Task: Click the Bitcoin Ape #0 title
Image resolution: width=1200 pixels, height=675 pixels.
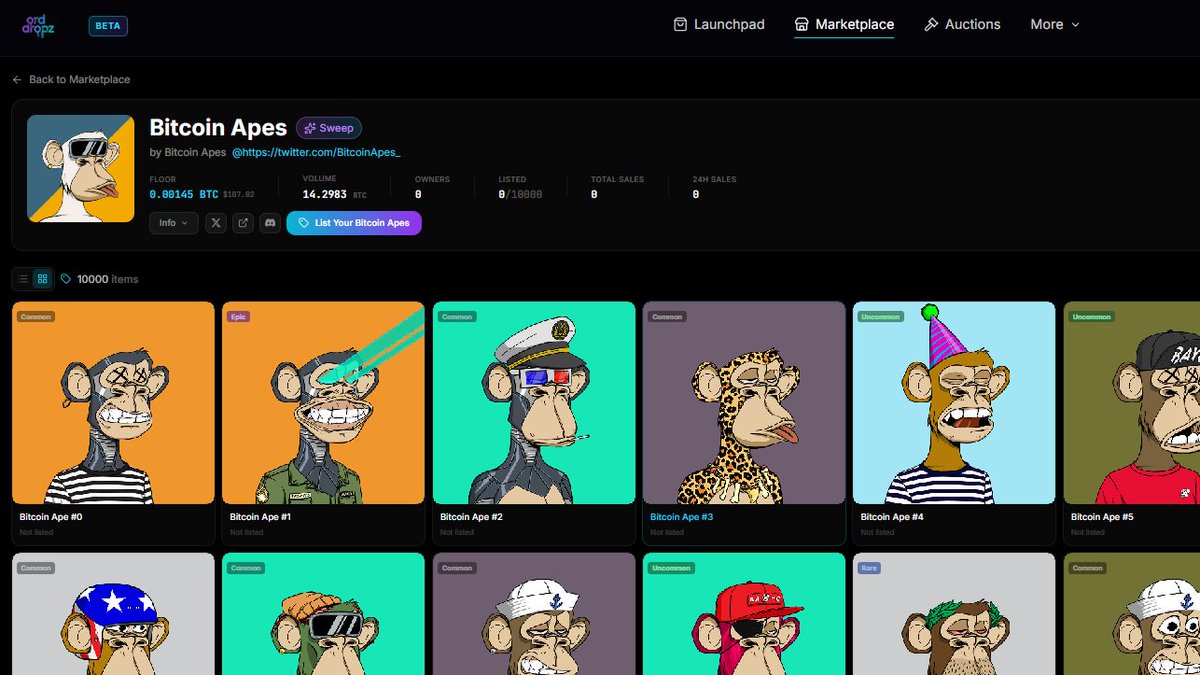Action: pyautogui.click(x=51, y=517)
